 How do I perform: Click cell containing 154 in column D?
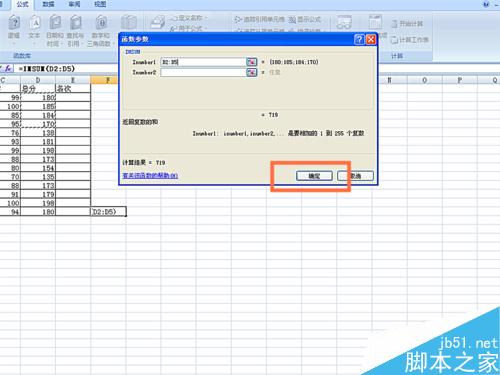click(x=38, y=168)
